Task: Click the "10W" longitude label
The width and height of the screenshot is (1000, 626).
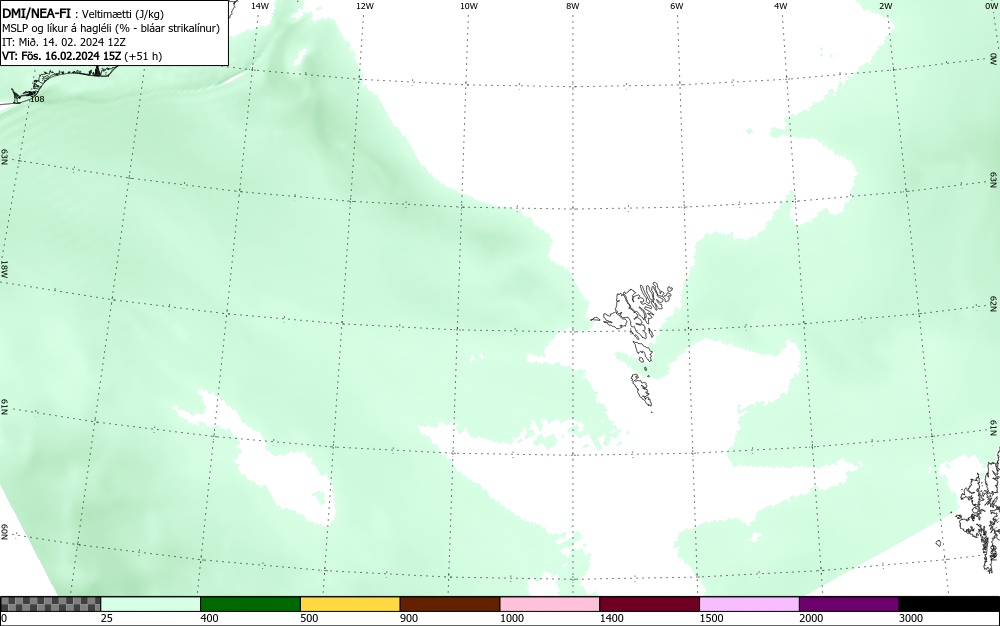Action: point(469,6)
